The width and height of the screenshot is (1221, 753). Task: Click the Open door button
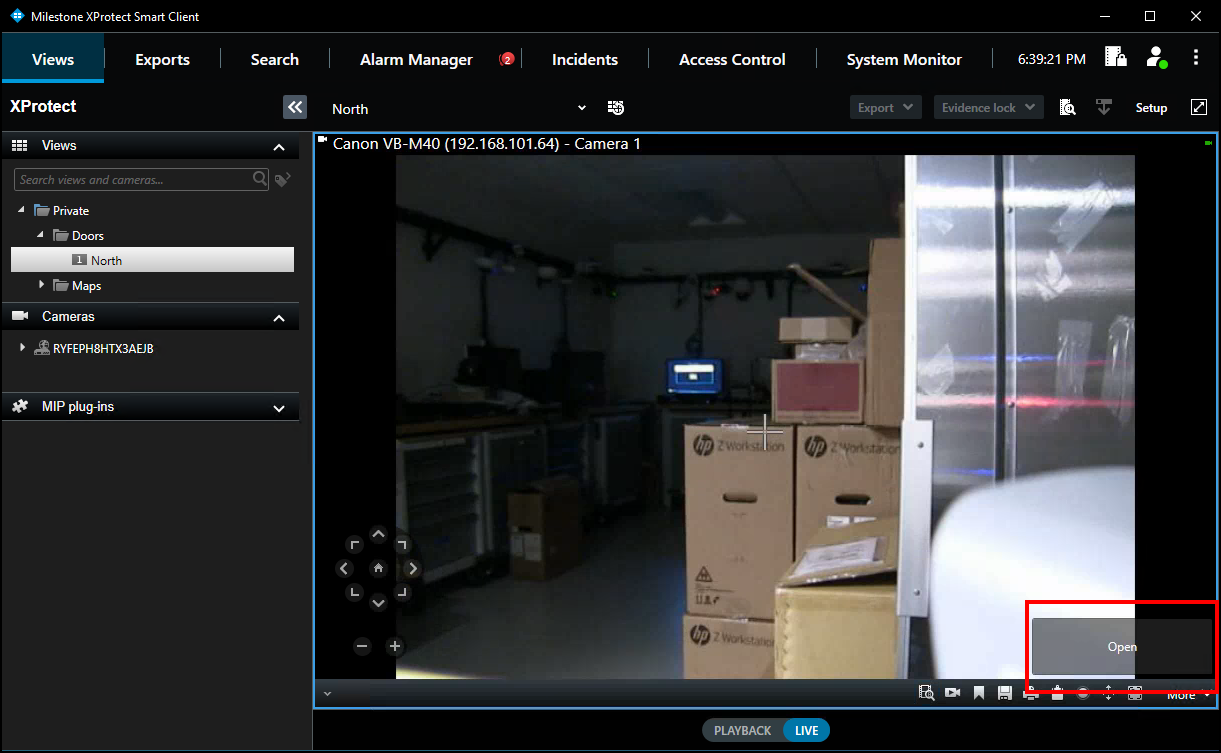click(1121, 647)
